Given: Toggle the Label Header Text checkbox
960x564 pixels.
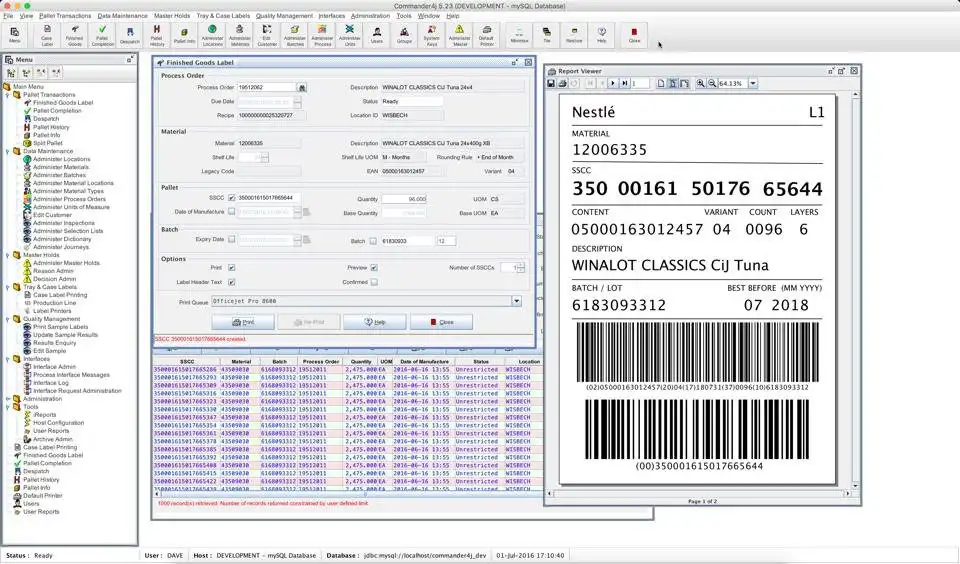Looking at the screenshot, I should point(231,282).
